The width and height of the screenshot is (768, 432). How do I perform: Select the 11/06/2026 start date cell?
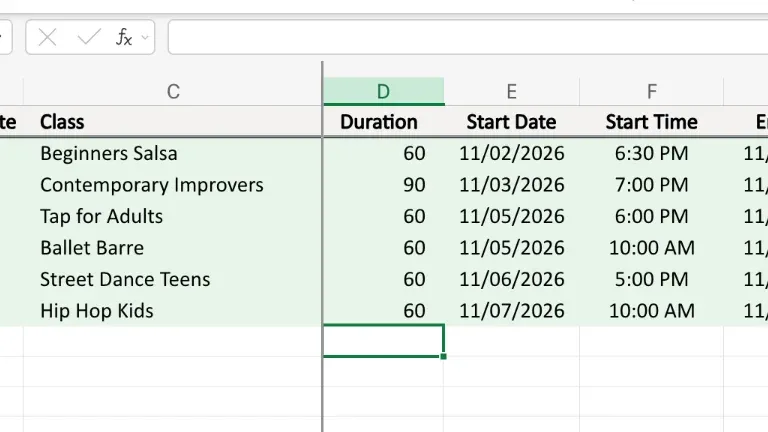click(511, 279)
